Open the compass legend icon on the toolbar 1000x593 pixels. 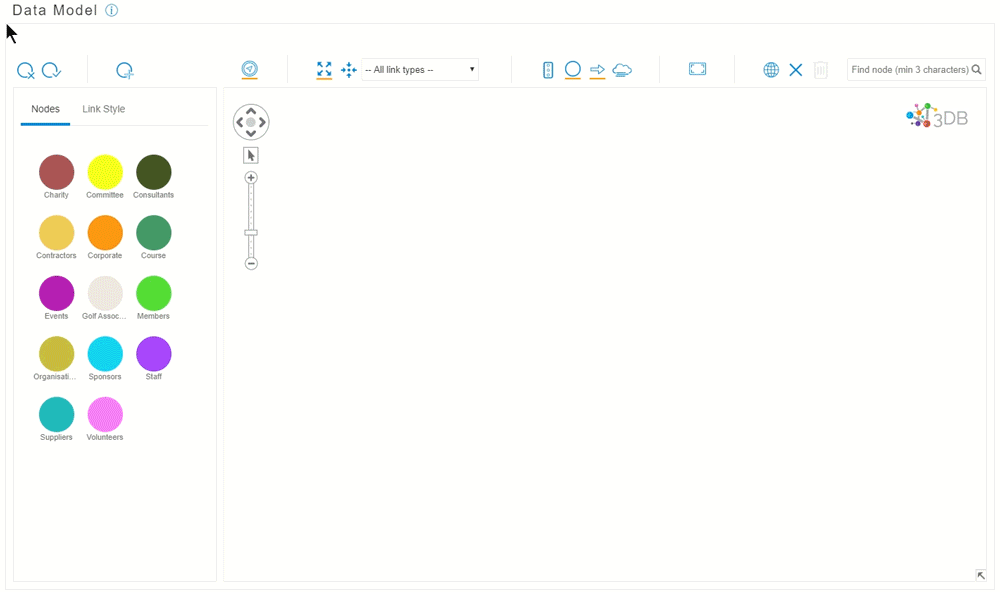pos(249,70)
